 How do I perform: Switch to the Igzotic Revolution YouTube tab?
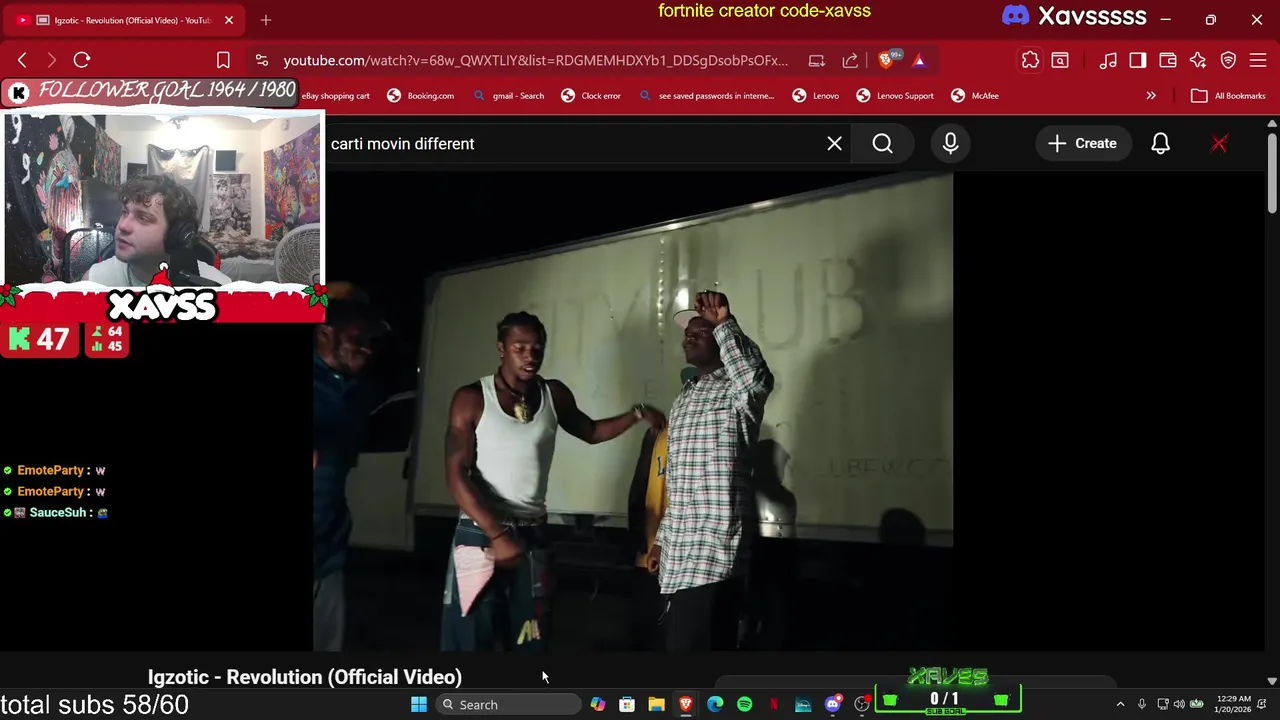(x=125, y=20)
